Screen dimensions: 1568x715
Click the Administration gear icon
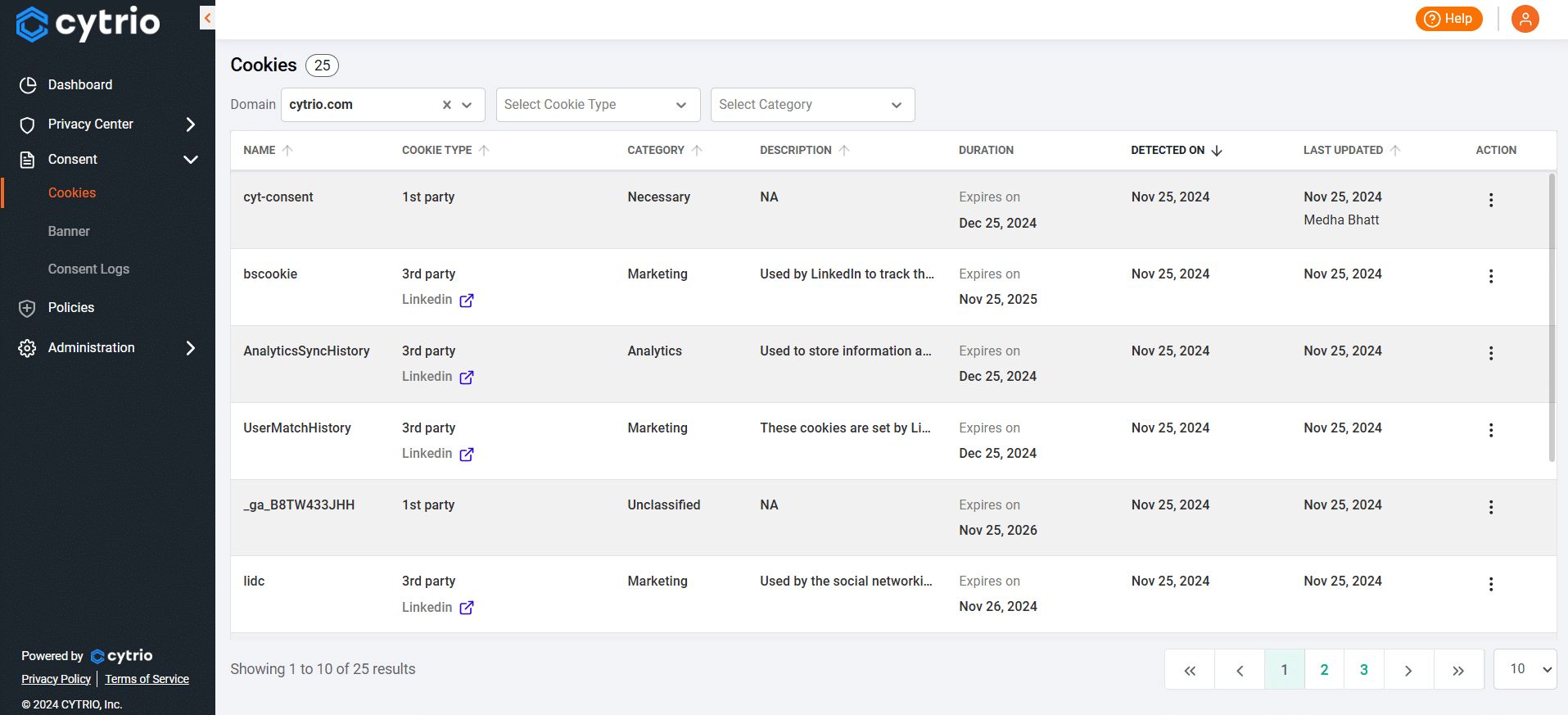pos(28,348)
